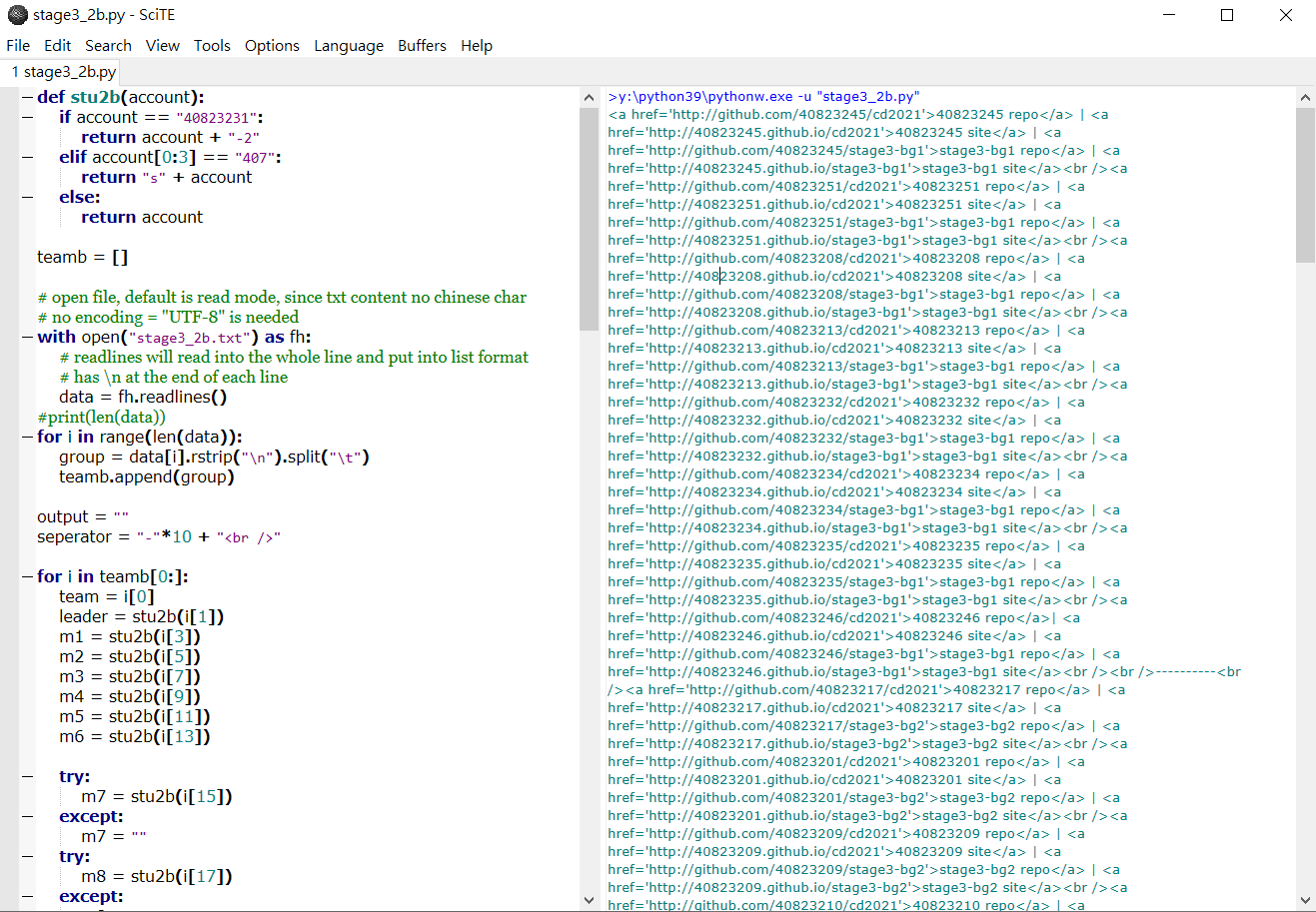Image resolution: width=1316 pixels, height=912 pixels.
Task: Click the '# no encoding = "UTF-8" is needed' comment
Action: pyautogui.click(x=168, y=317)
